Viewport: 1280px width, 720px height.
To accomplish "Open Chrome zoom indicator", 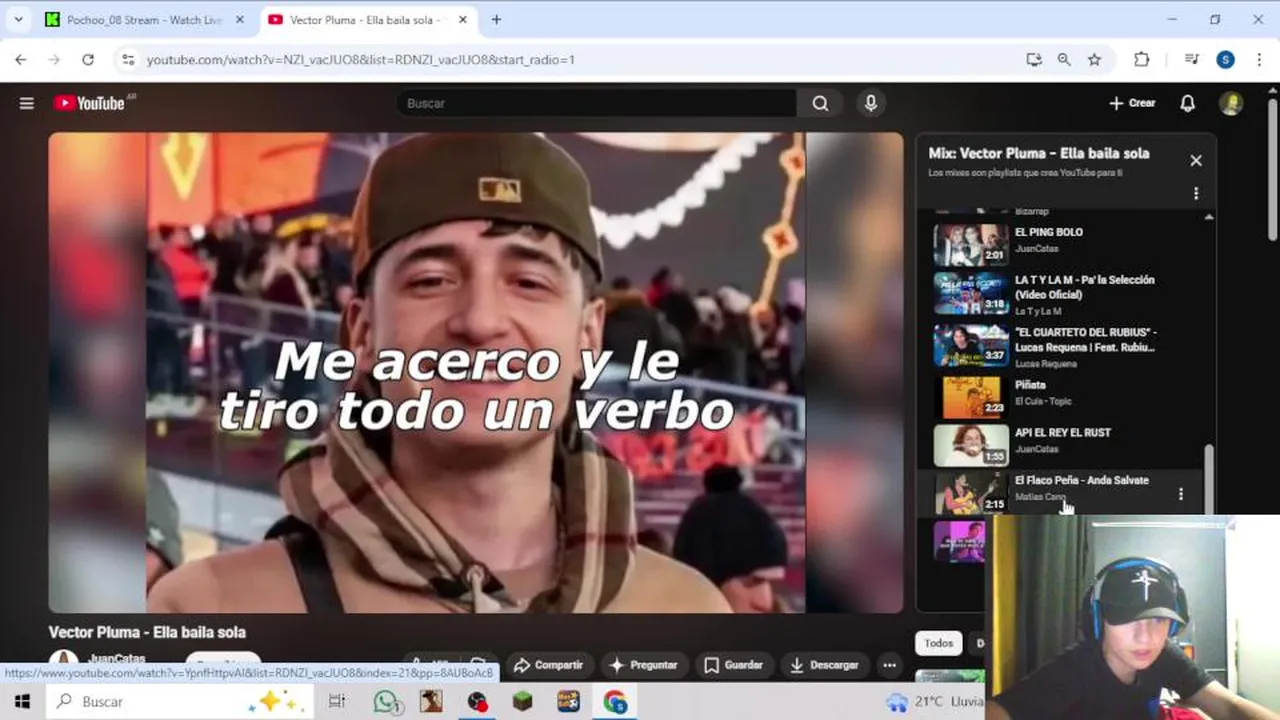I will (1064, 60).
